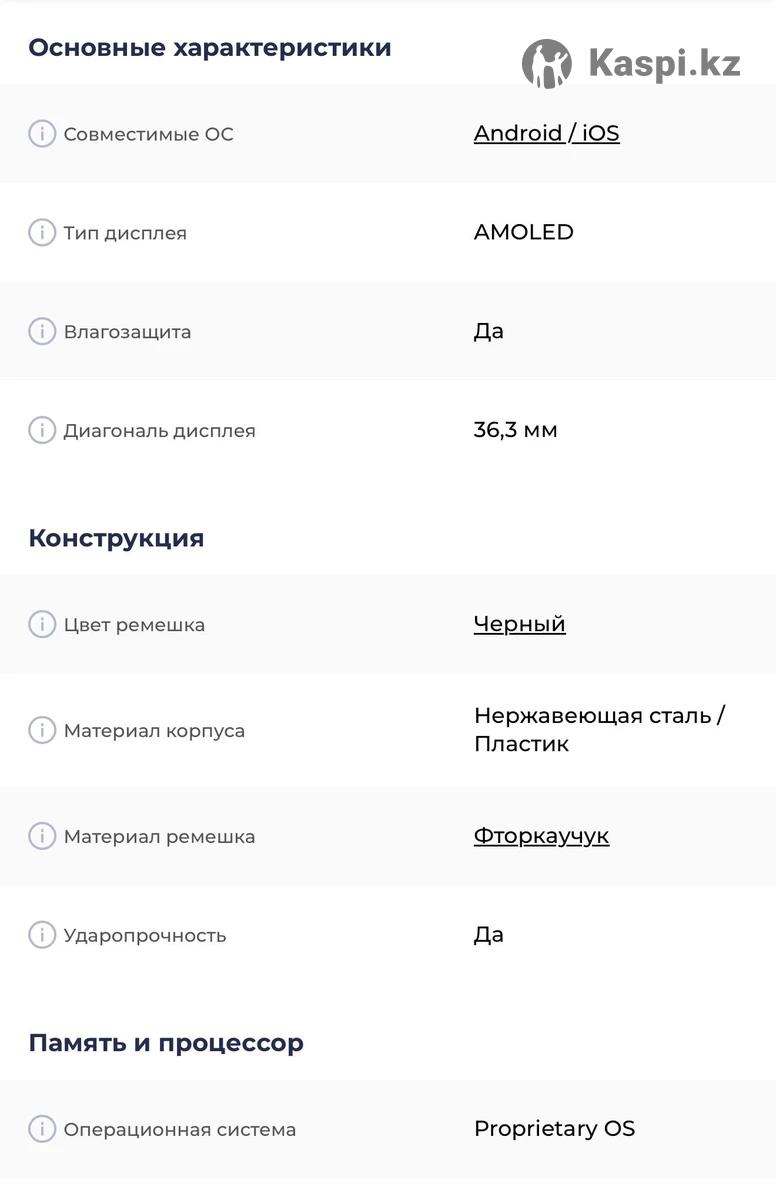Screen dimensions: 776x1200
Task: Open info tooltip for Влагозащита
Action: (x=41, y=331)
